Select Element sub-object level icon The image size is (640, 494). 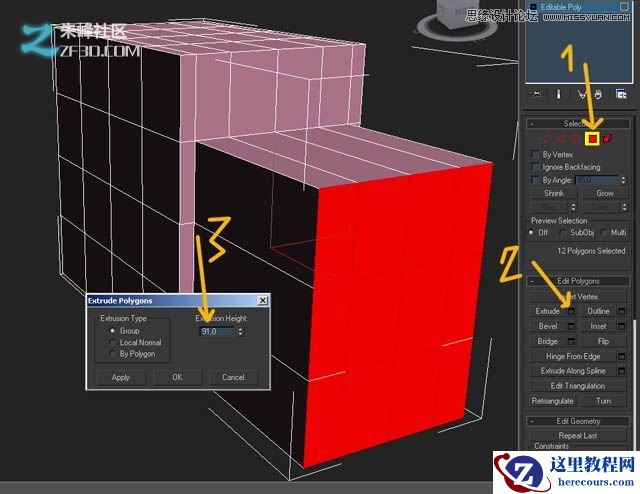pos(607,139)
